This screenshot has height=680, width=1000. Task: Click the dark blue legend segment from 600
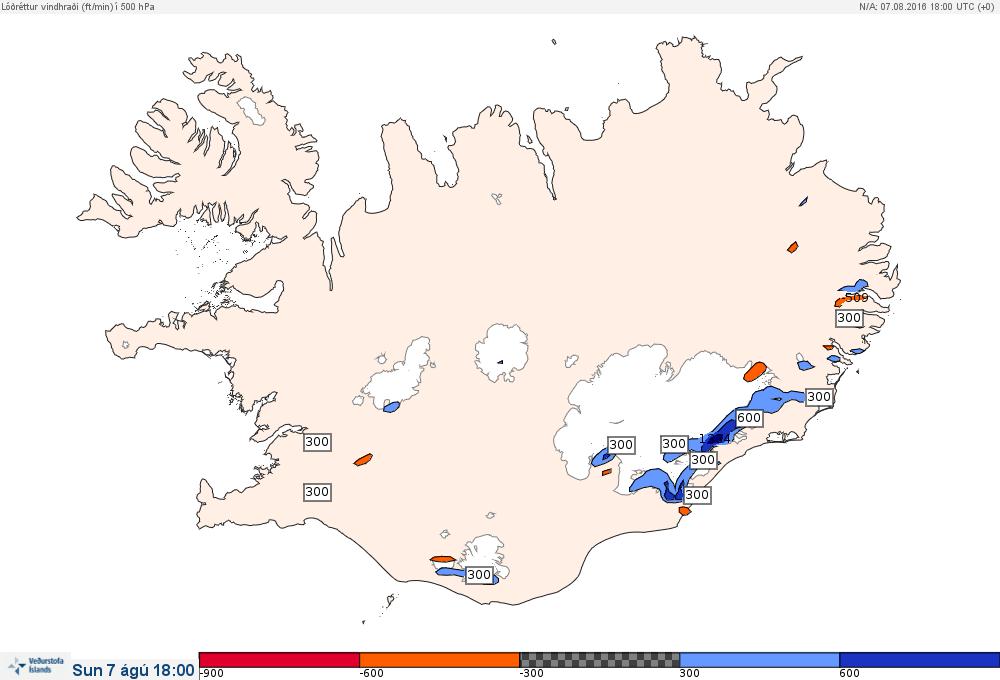pos(920,660)
